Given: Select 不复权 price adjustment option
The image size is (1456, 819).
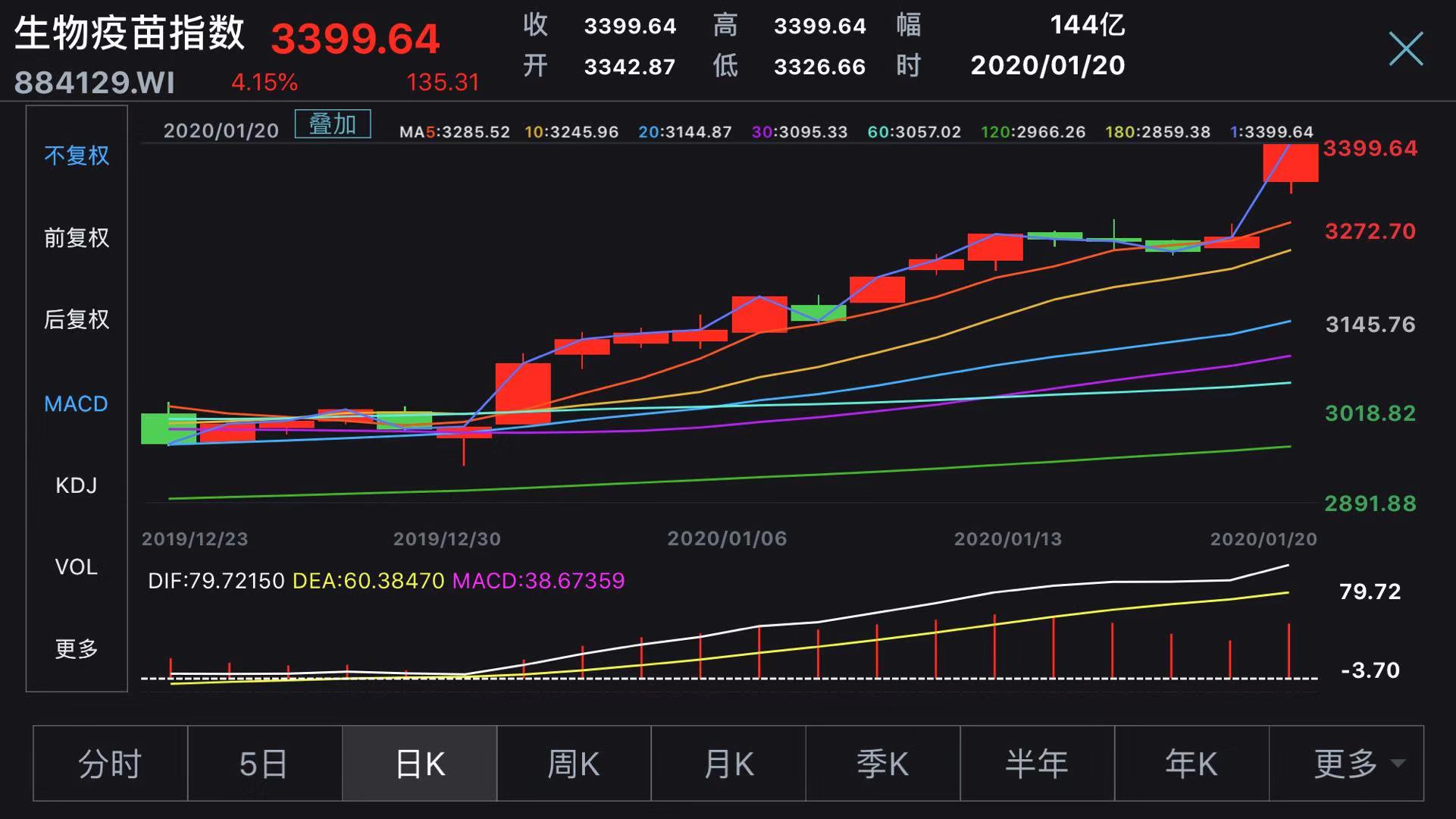Looking at the screenshot, I should point(77,155).
